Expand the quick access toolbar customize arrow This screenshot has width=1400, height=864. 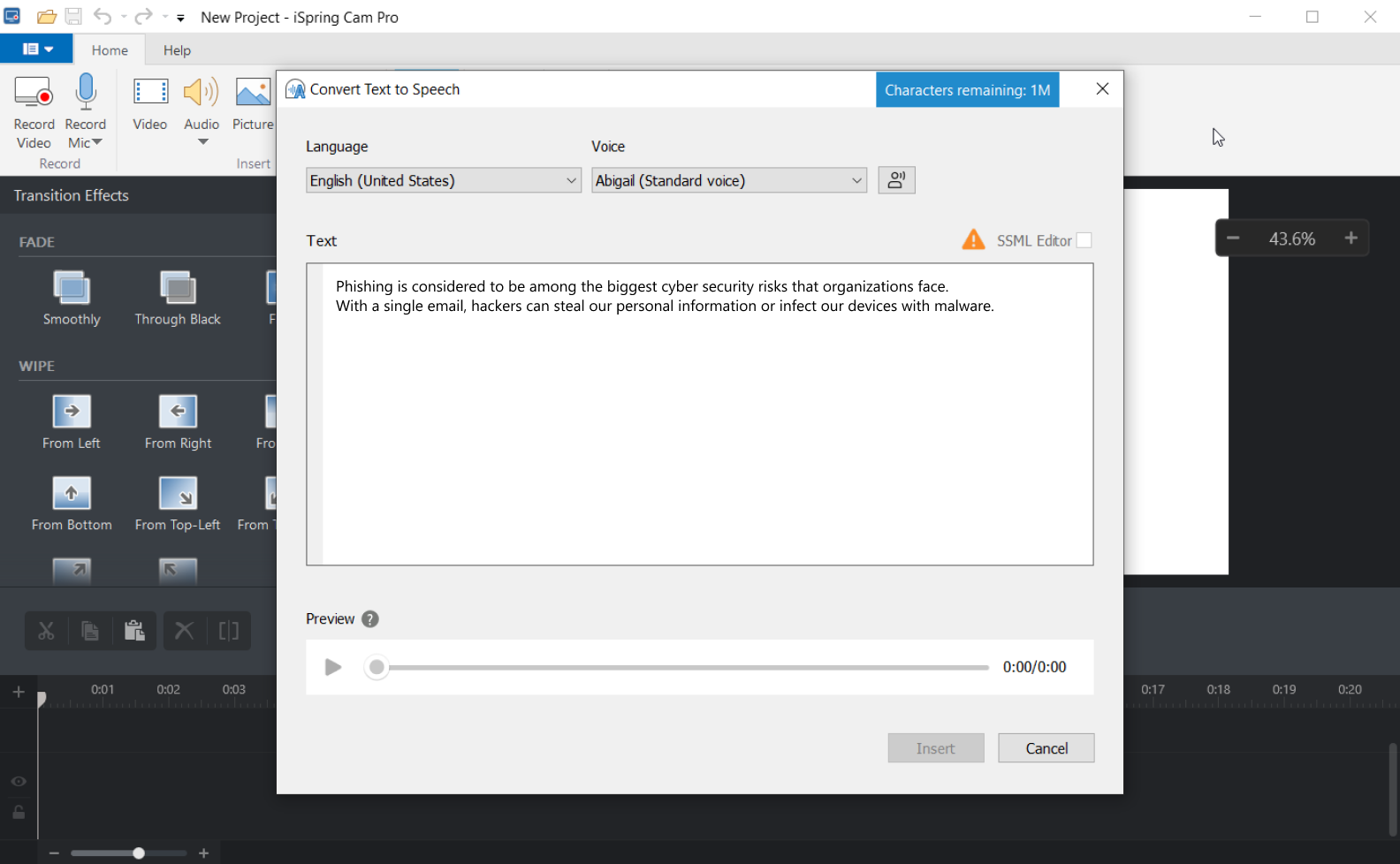coord(180,18)
